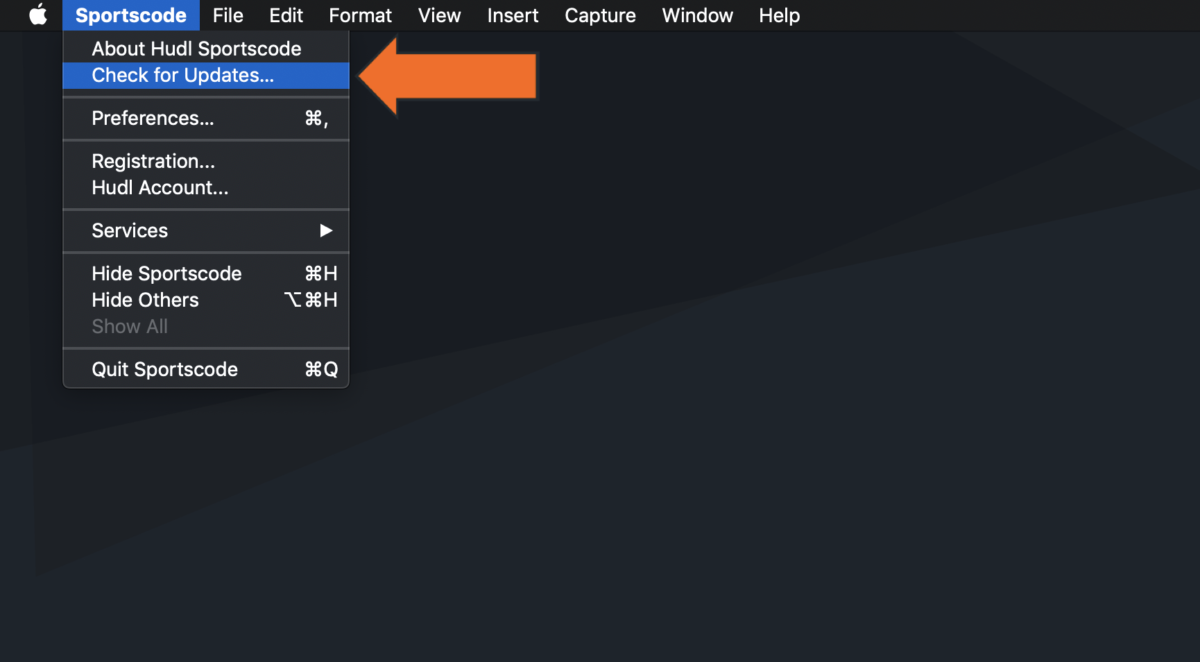Open the File menu
The width and height of the screenshot is (1200, 662).
228,15
